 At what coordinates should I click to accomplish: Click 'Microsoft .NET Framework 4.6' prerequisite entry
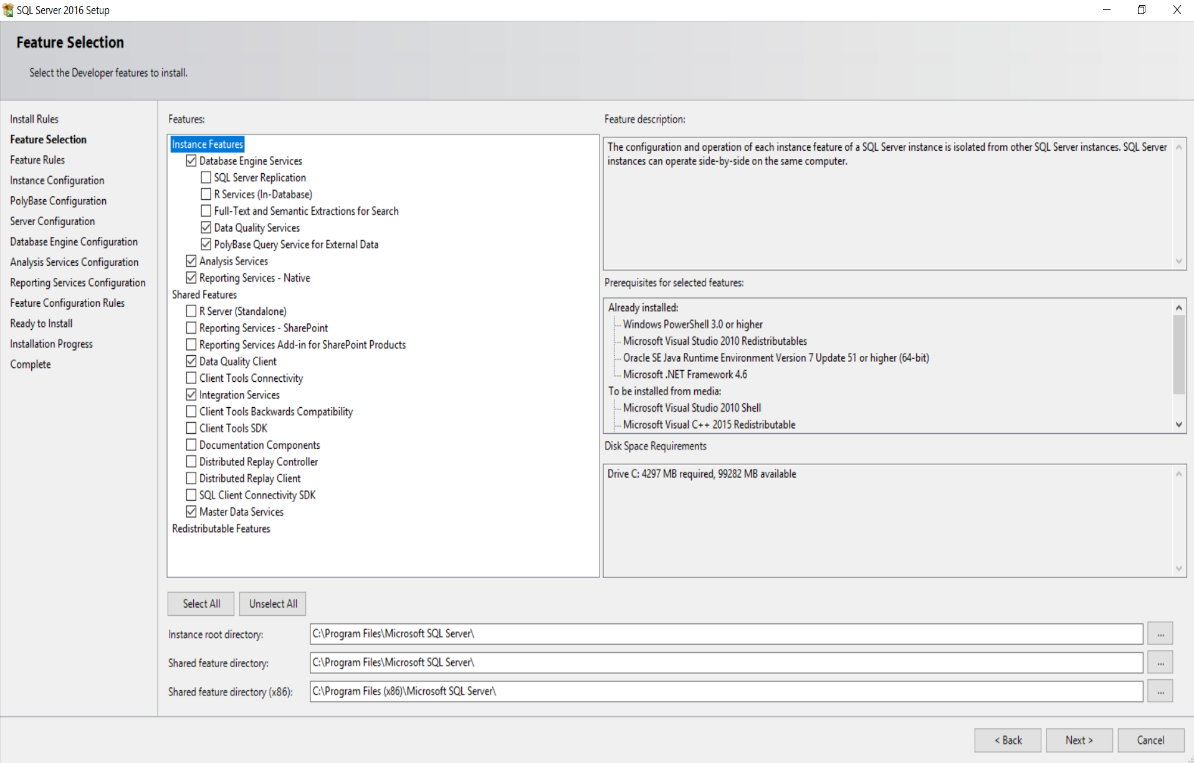click(685, 375)
